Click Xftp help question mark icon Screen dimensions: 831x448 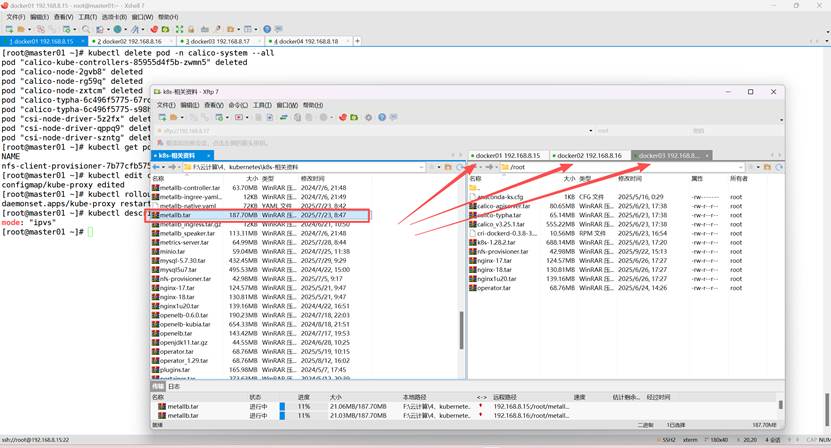(x=382, y=117)
